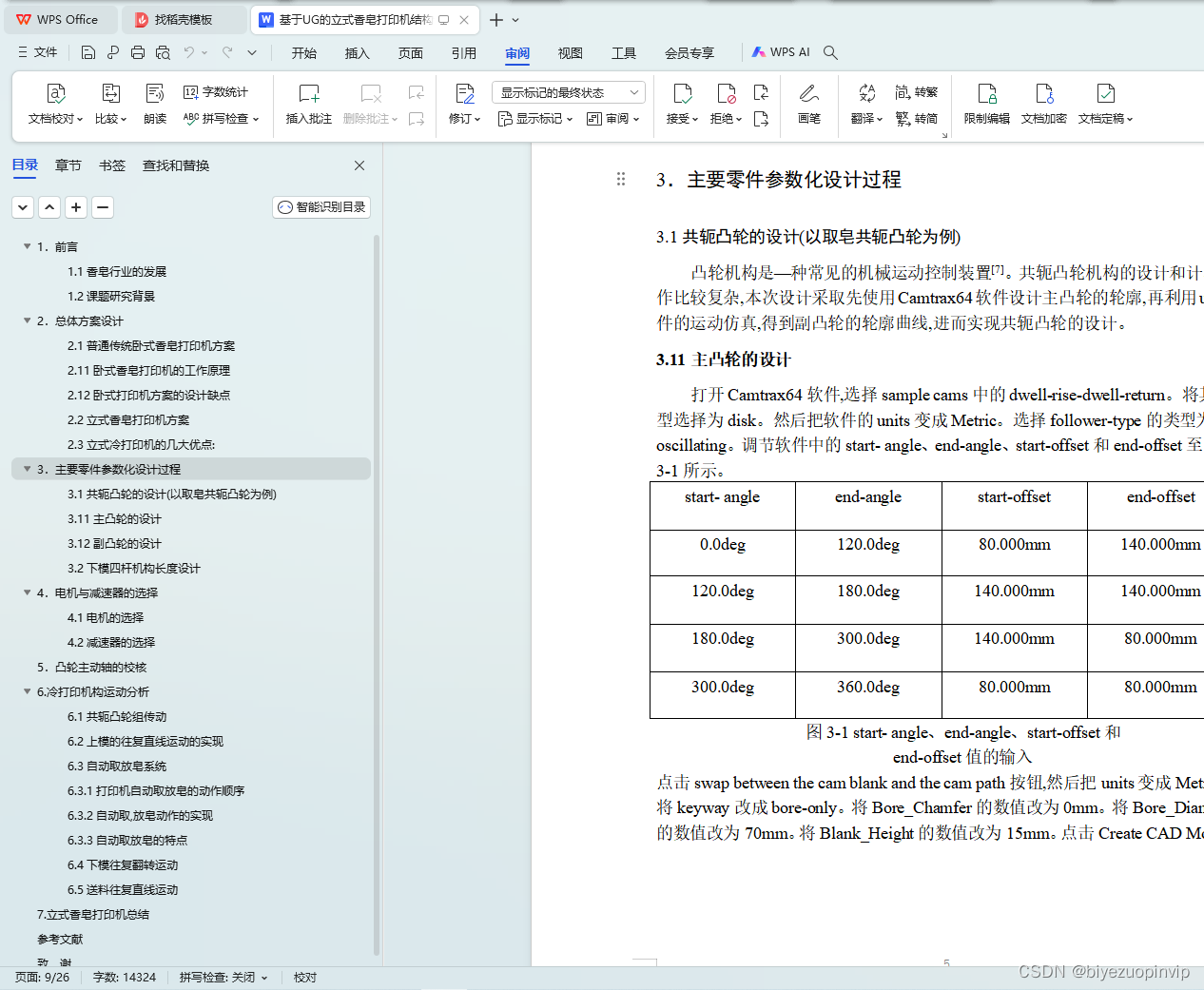Open the 文件 menu
The height and width of the screenshot is (990, 1204).
point(38,52)
